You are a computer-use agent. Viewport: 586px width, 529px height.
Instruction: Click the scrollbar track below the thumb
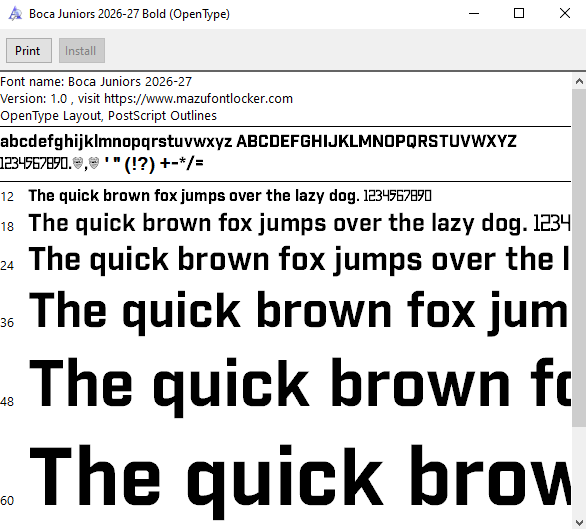(579, 470)
